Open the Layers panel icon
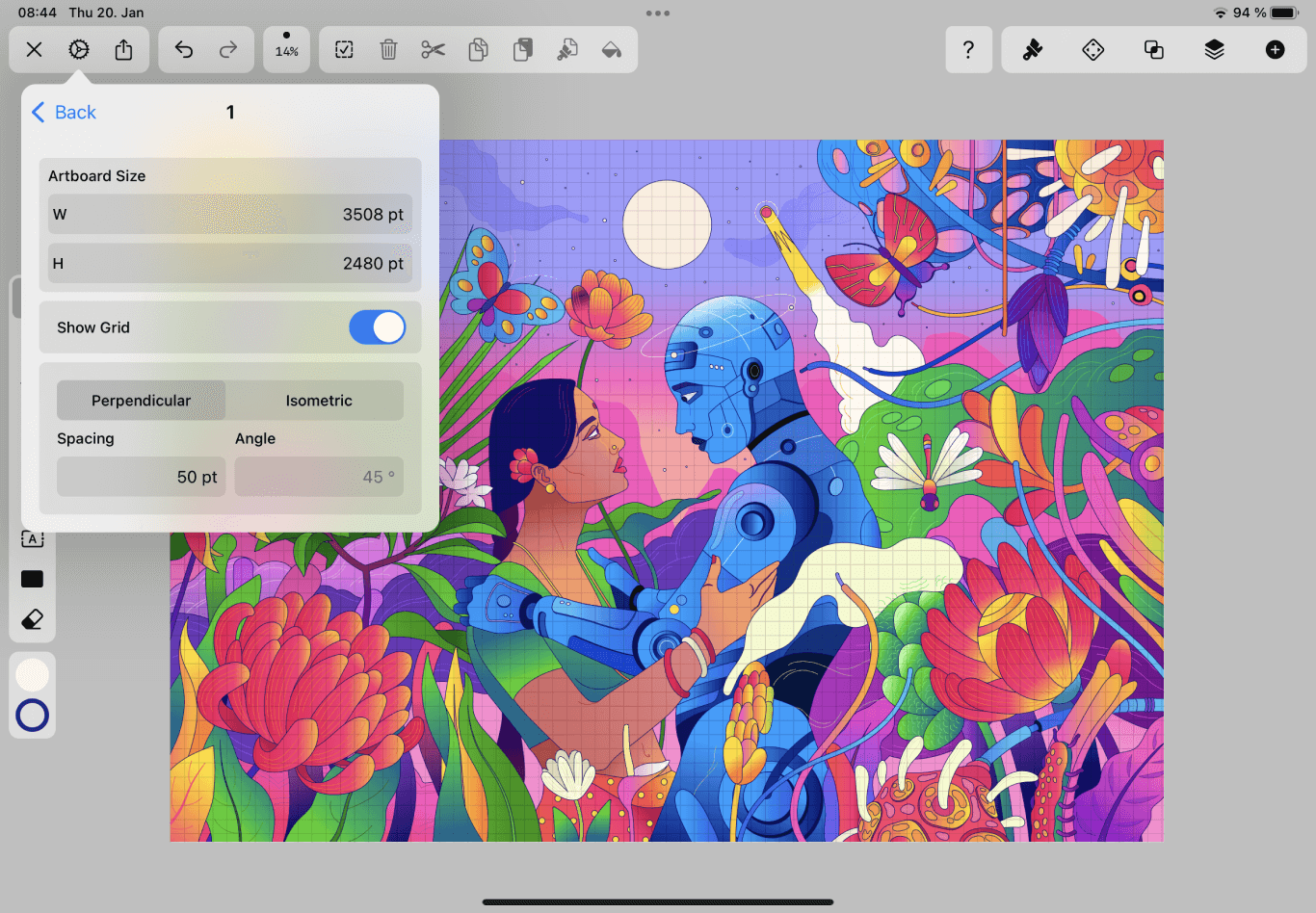This screenshot has width=1316, height=913. coord(1215,50)
